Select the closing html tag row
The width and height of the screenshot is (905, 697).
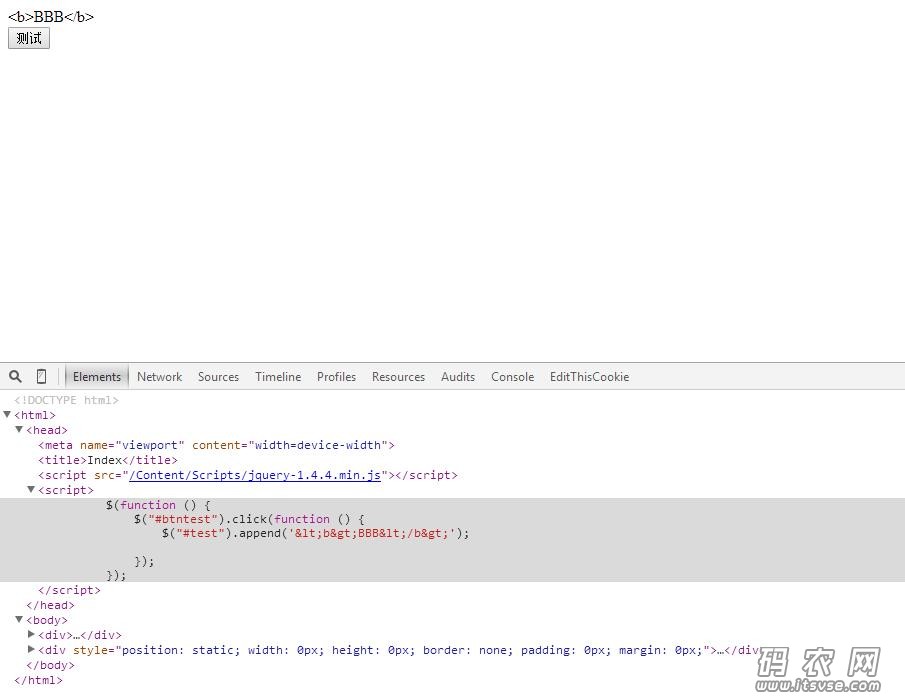pos(38,680)
